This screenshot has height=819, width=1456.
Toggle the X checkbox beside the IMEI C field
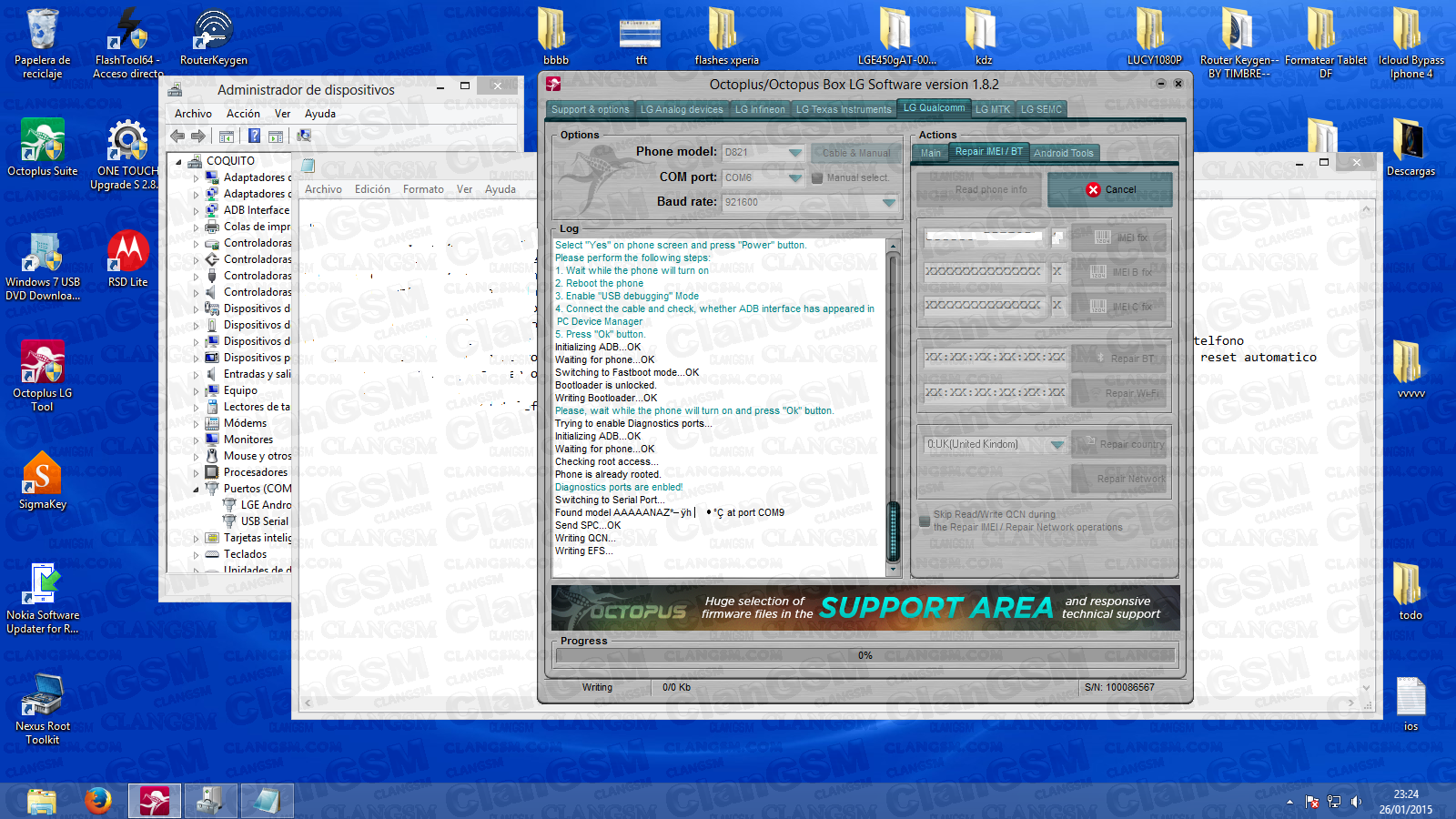coord(1057,305)
